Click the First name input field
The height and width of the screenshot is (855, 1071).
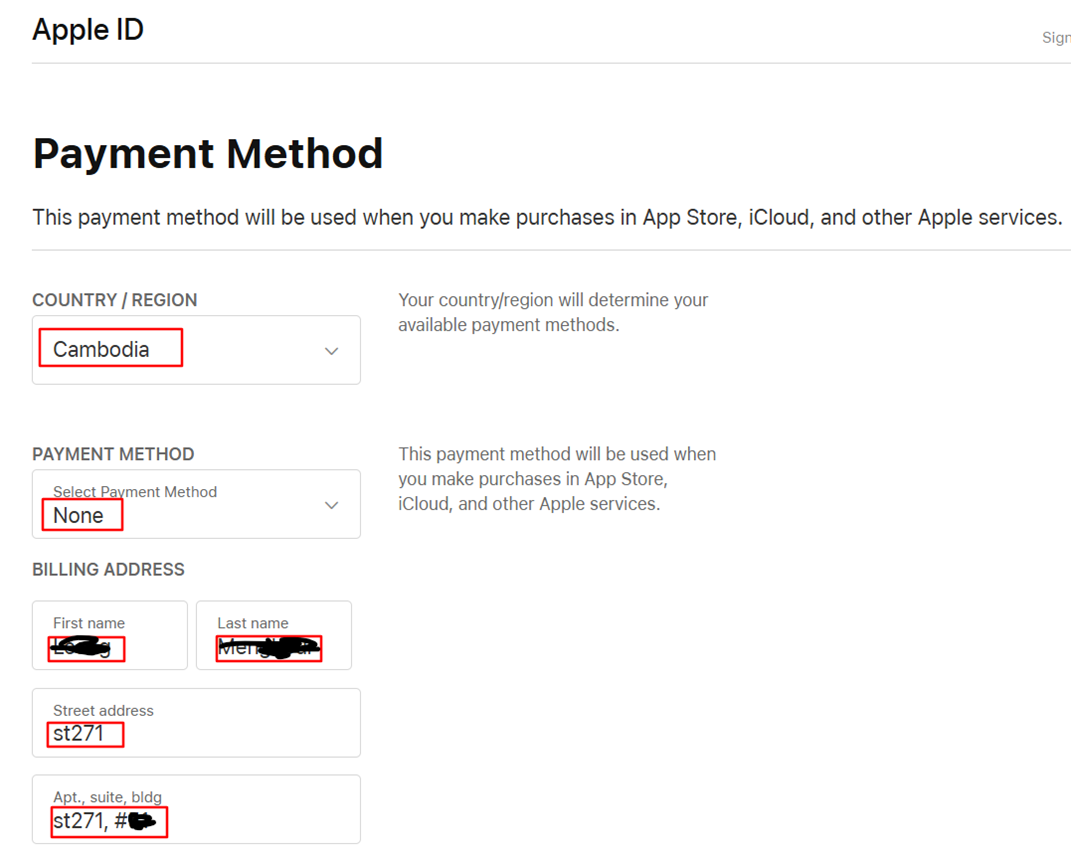(x=109, y=635)
